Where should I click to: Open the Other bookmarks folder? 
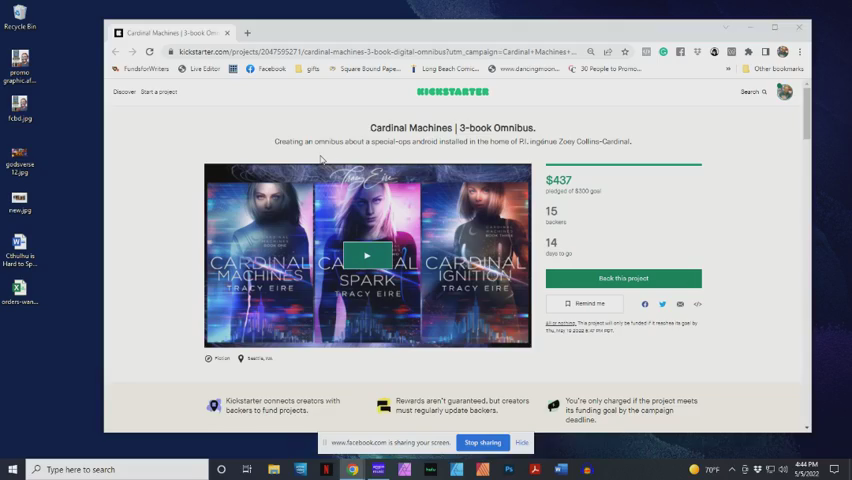[772, 69]
